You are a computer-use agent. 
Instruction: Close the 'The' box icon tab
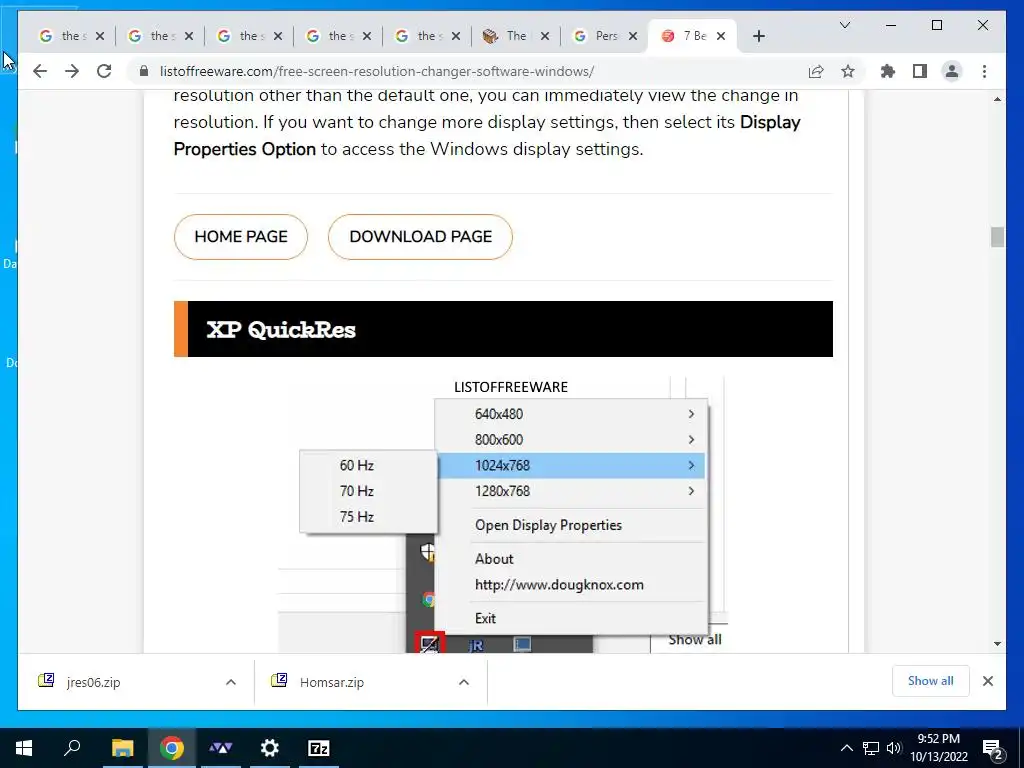545,36
